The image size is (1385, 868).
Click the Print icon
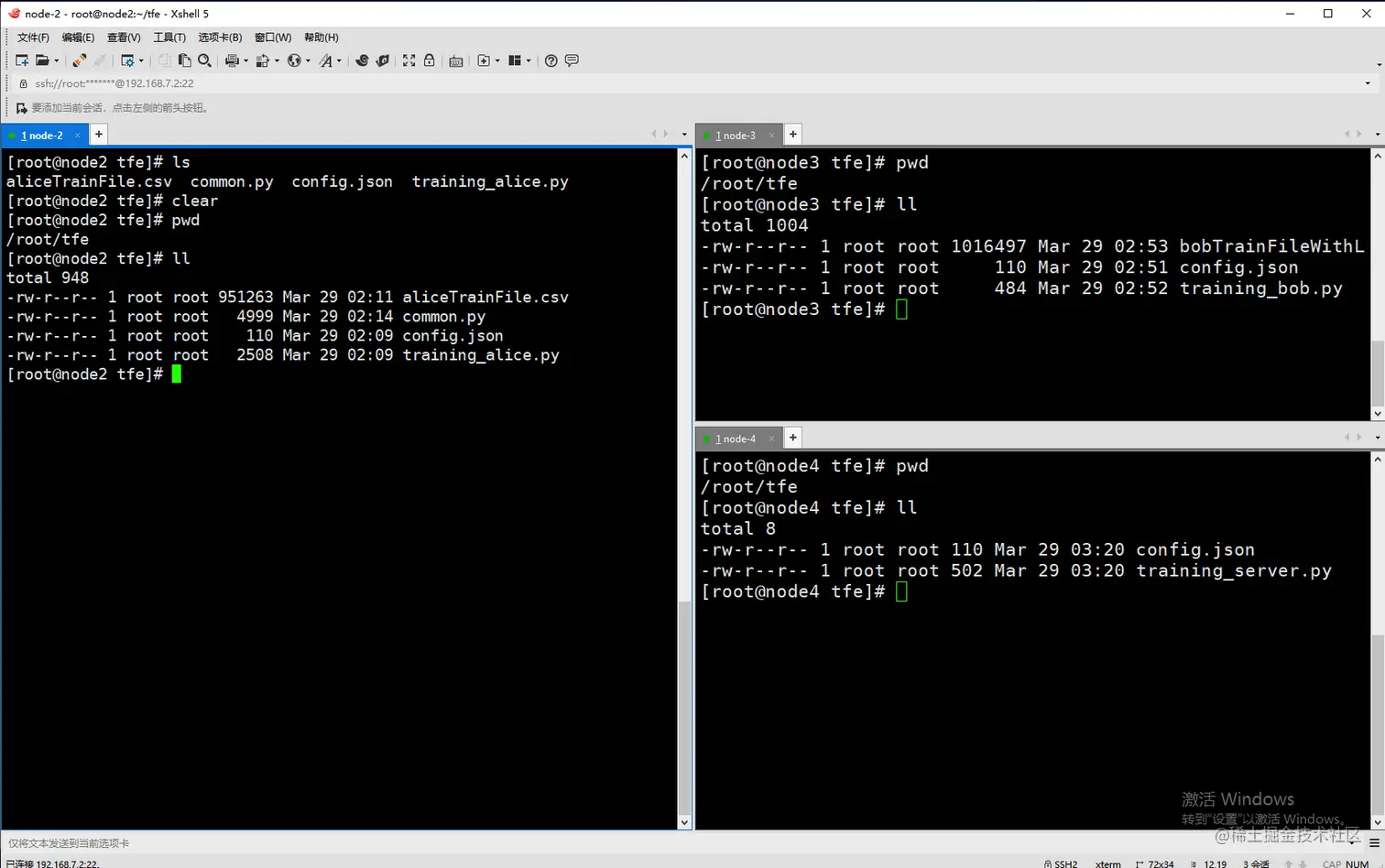coord(232,60)
